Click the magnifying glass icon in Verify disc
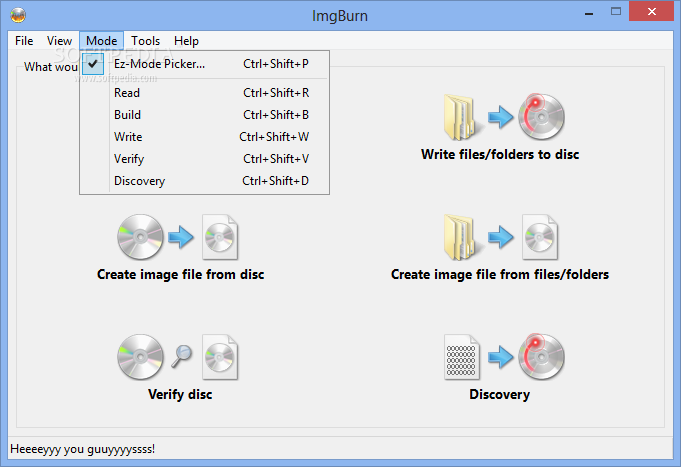The height and width of the screenshot is (467, 681). point(182,356)
